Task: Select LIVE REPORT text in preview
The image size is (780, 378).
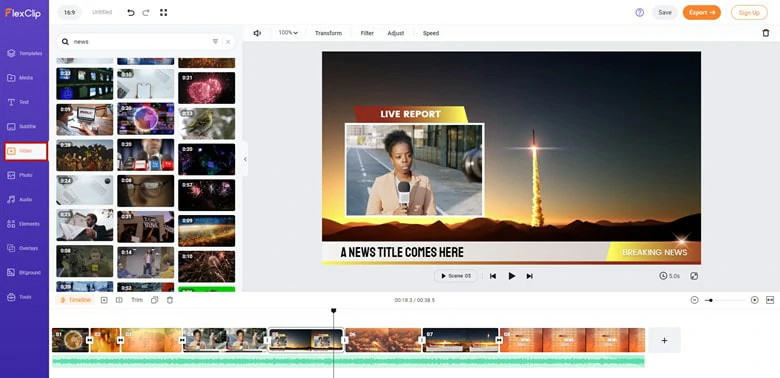Action: [x=410, y=114]
